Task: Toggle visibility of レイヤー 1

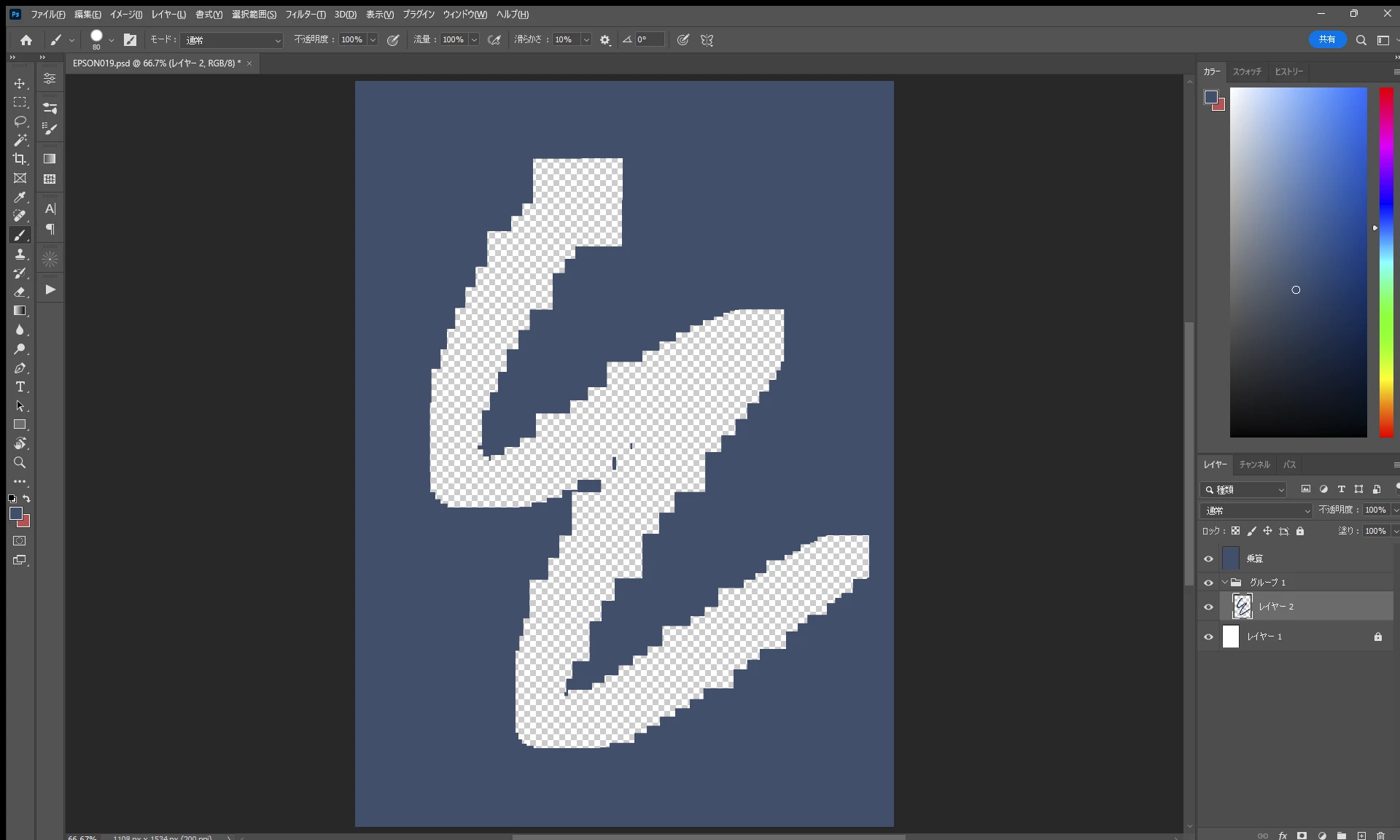Action: (x=1208, y=637)
